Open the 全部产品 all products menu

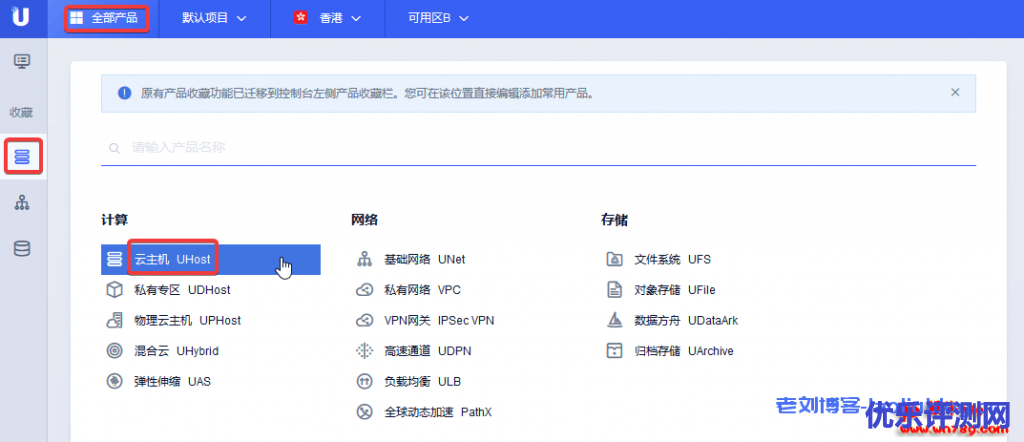[107, 18]
